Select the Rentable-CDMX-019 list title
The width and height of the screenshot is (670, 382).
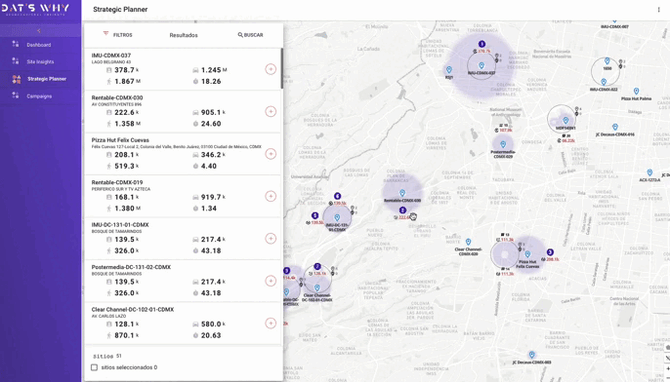point(117,182)
